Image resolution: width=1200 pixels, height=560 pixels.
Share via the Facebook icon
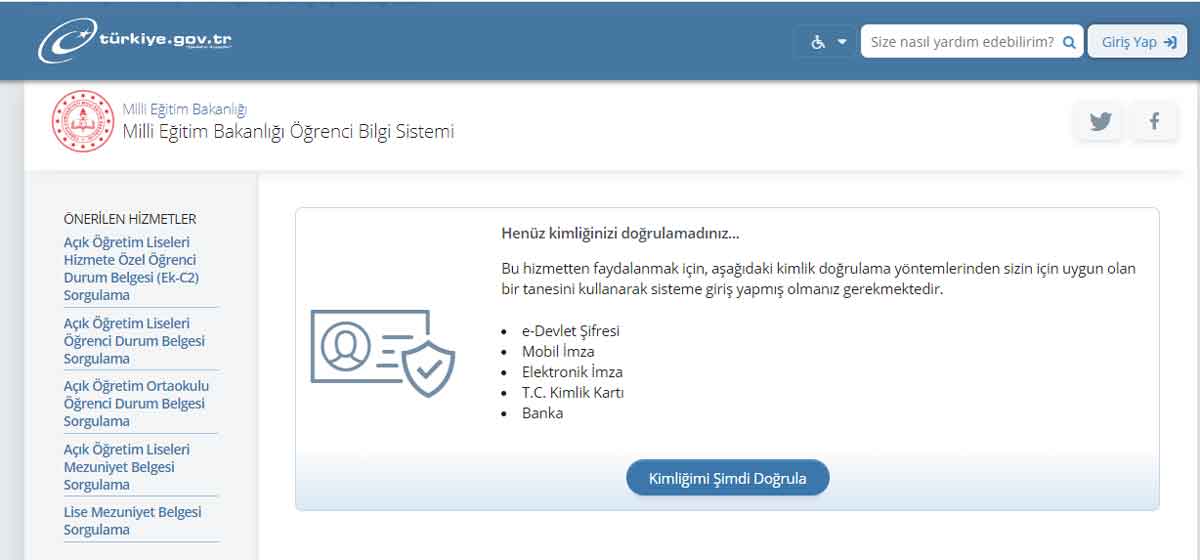pyautogui.click(x=1154, y=121)
